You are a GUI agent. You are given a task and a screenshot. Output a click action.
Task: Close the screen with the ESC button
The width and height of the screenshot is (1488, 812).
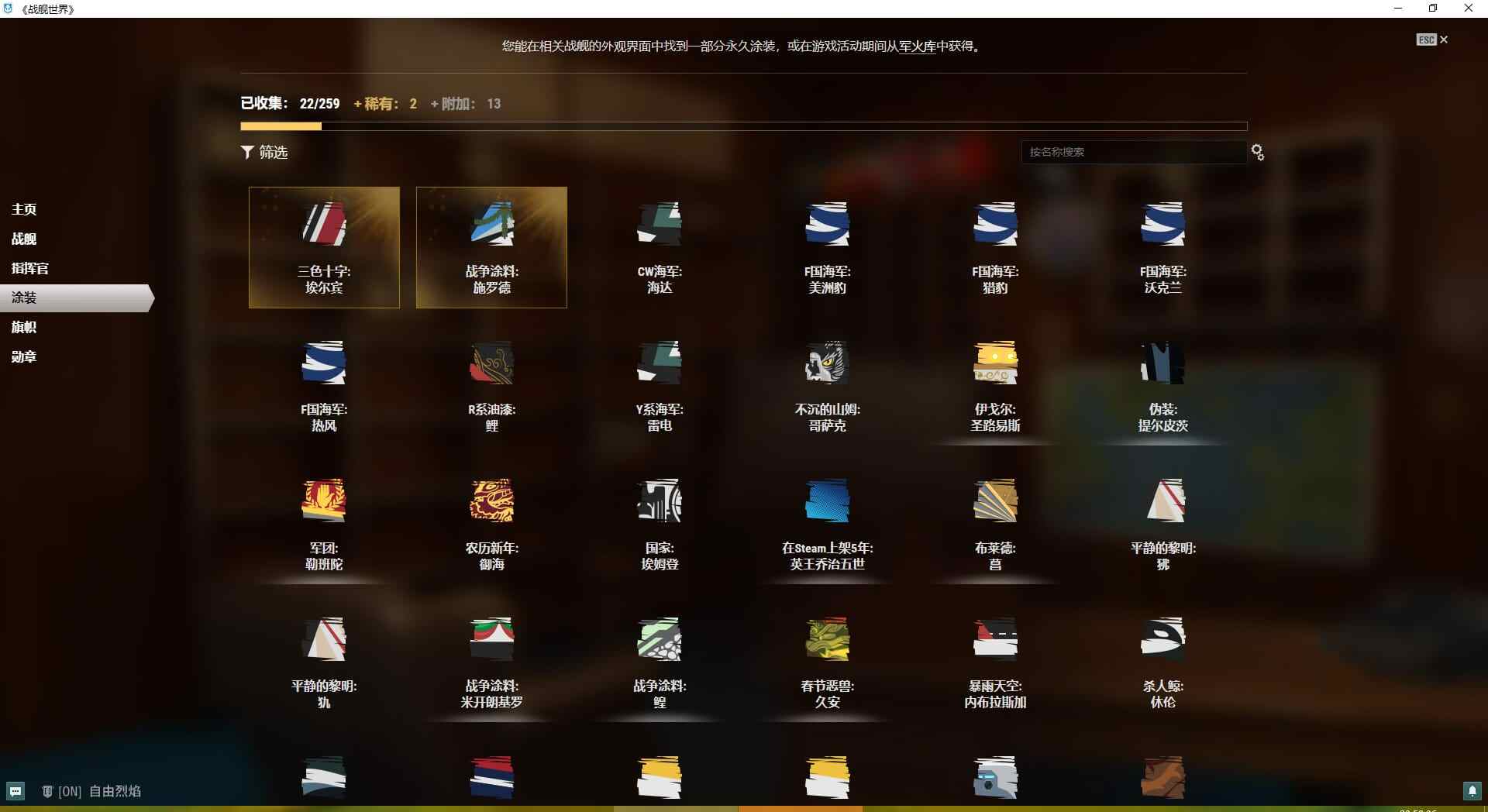(x=1427, y=40)
